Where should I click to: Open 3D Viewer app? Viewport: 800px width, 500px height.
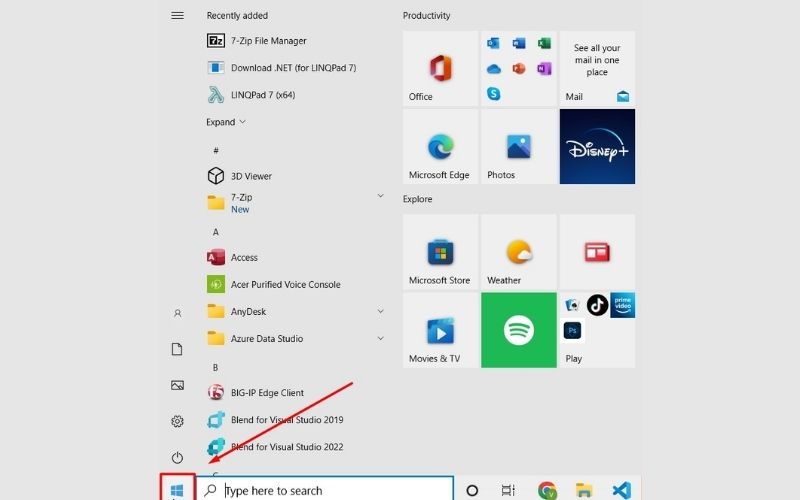[x=239, y=176]
